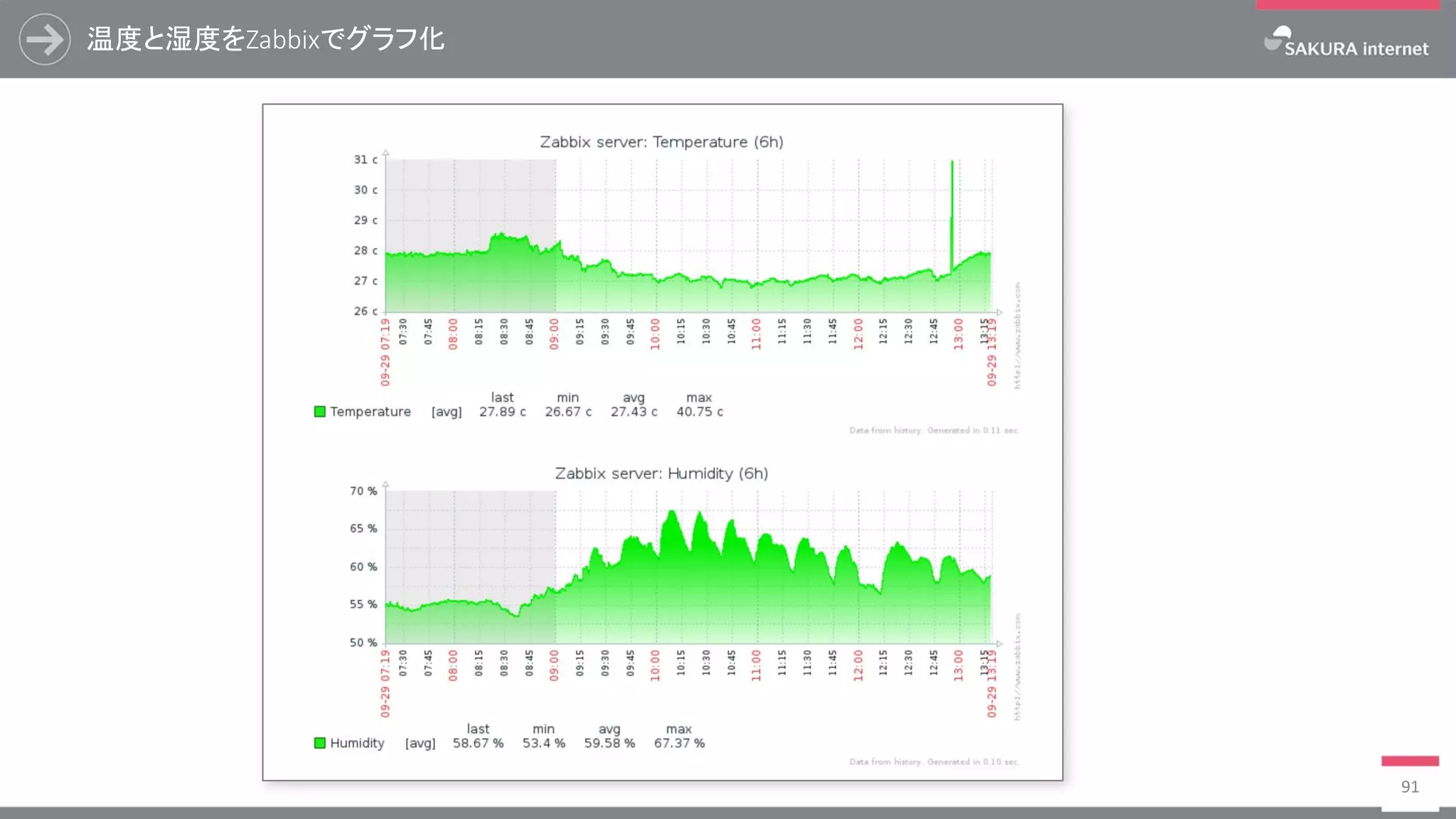Click the [avg] tag beside Humidity
The height and width of the screenshot is (819, 1456).
click(x=420, y=744)
